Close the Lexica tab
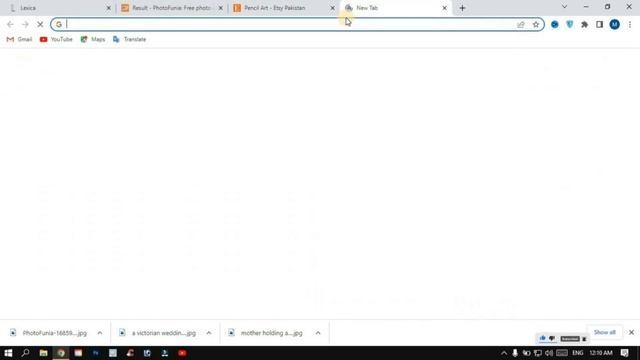Image resolution: width=640 pixels, height=360 pixels. click(x=109, y=8)
